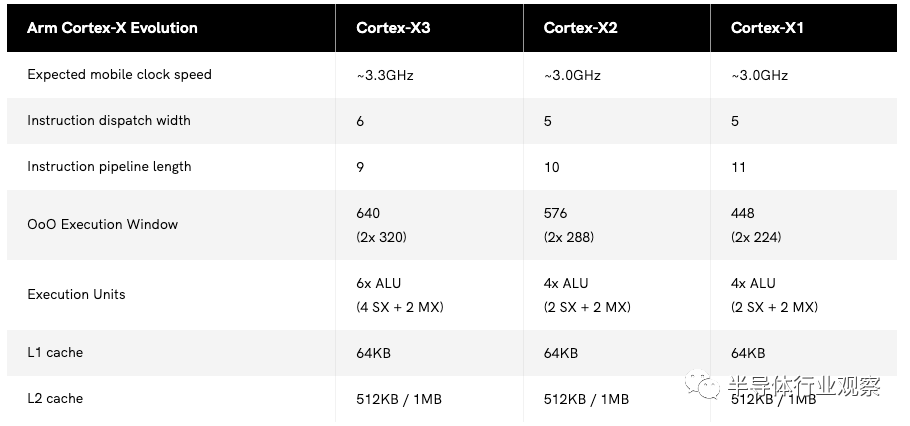Click the Cortex-X3 column header
The height and width of the screenshot is (426, 910).
(x=393, y=28)
